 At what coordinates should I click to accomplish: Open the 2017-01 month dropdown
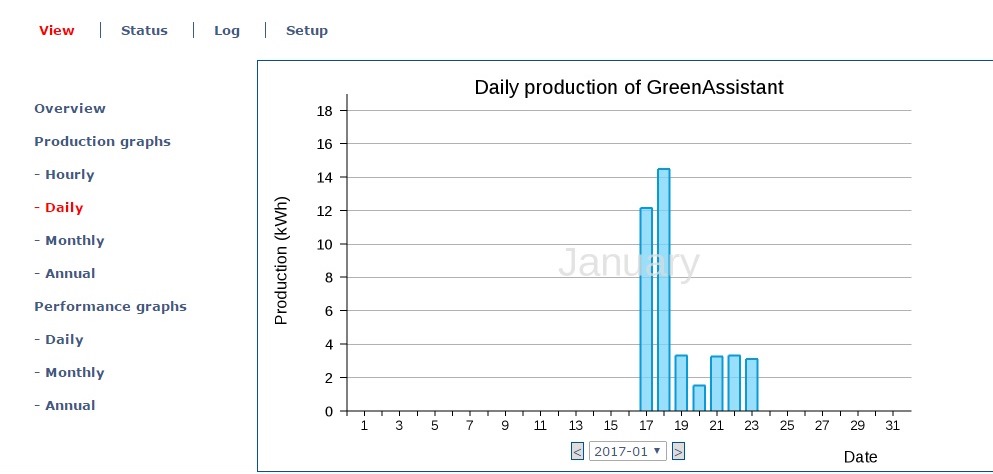point(628,451)
